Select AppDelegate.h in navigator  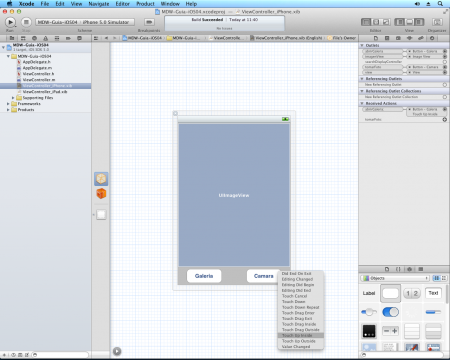(x=37, y=62)
